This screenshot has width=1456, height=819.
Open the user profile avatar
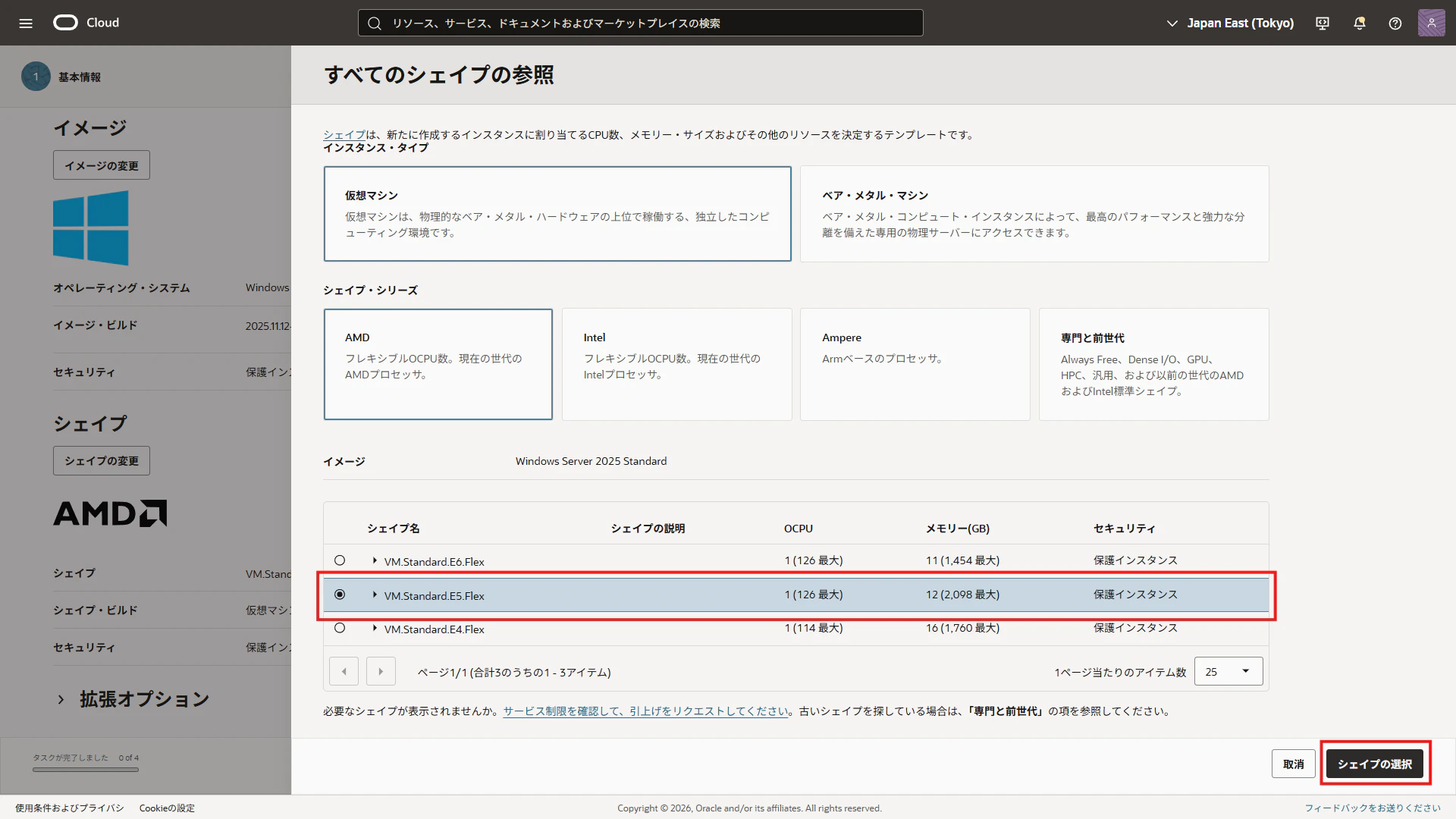pos(1432,23)
